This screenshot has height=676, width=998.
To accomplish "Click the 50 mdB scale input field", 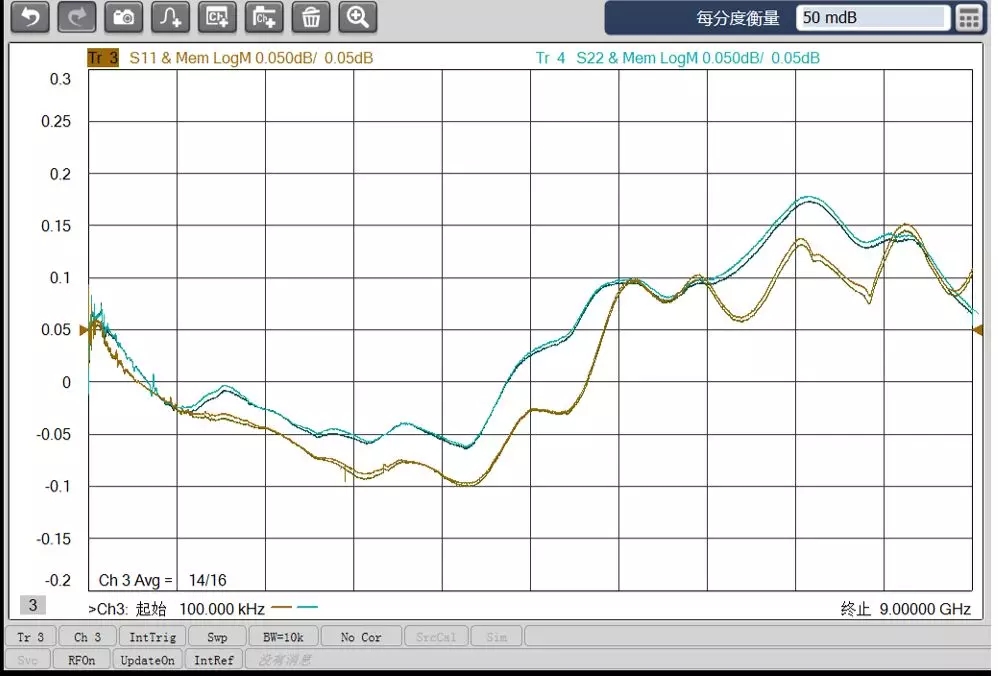I will tap(872, 18).
